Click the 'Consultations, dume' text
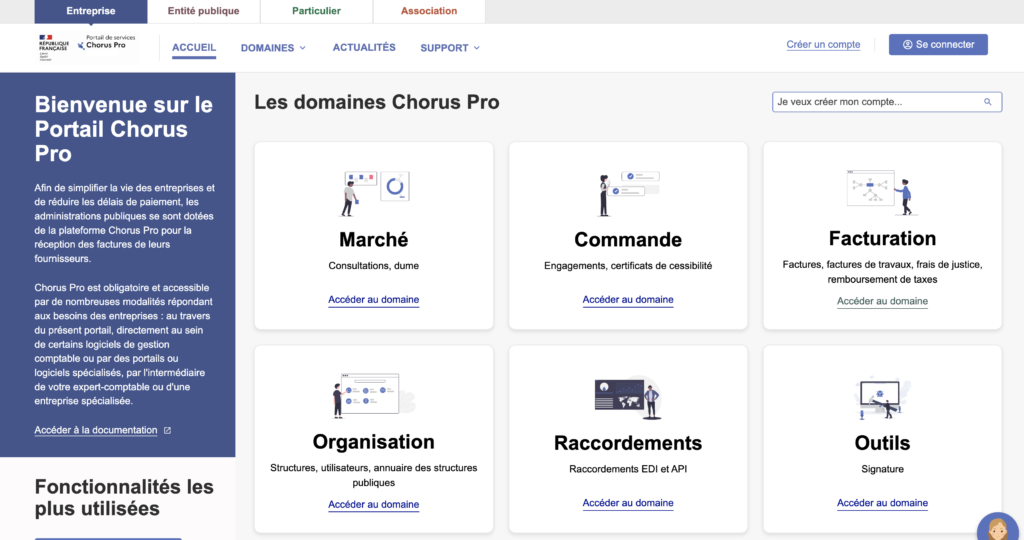 374,266
